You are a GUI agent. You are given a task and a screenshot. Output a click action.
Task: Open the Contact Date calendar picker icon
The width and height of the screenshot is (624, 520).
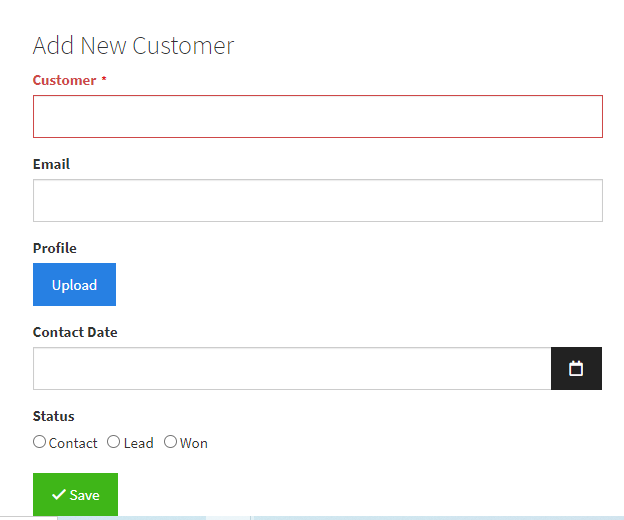tap(576, 368)
